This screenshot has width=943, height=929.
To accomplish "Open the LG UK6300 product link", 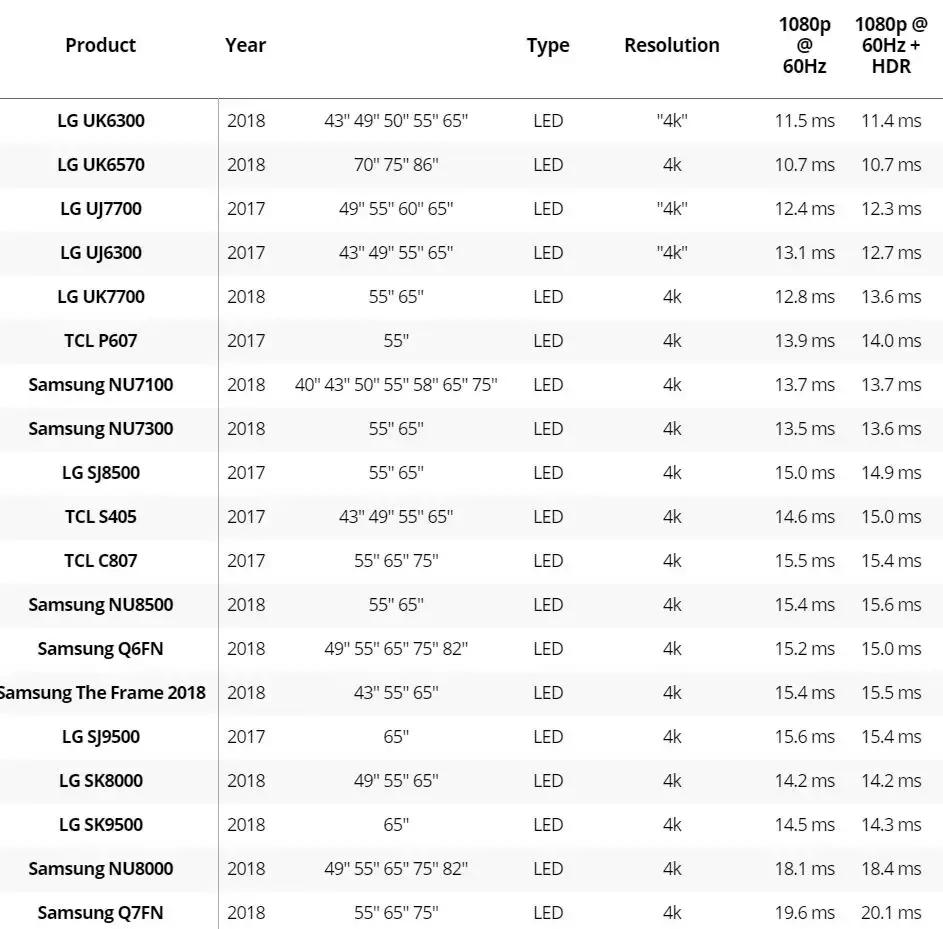I will coord(100,121).
